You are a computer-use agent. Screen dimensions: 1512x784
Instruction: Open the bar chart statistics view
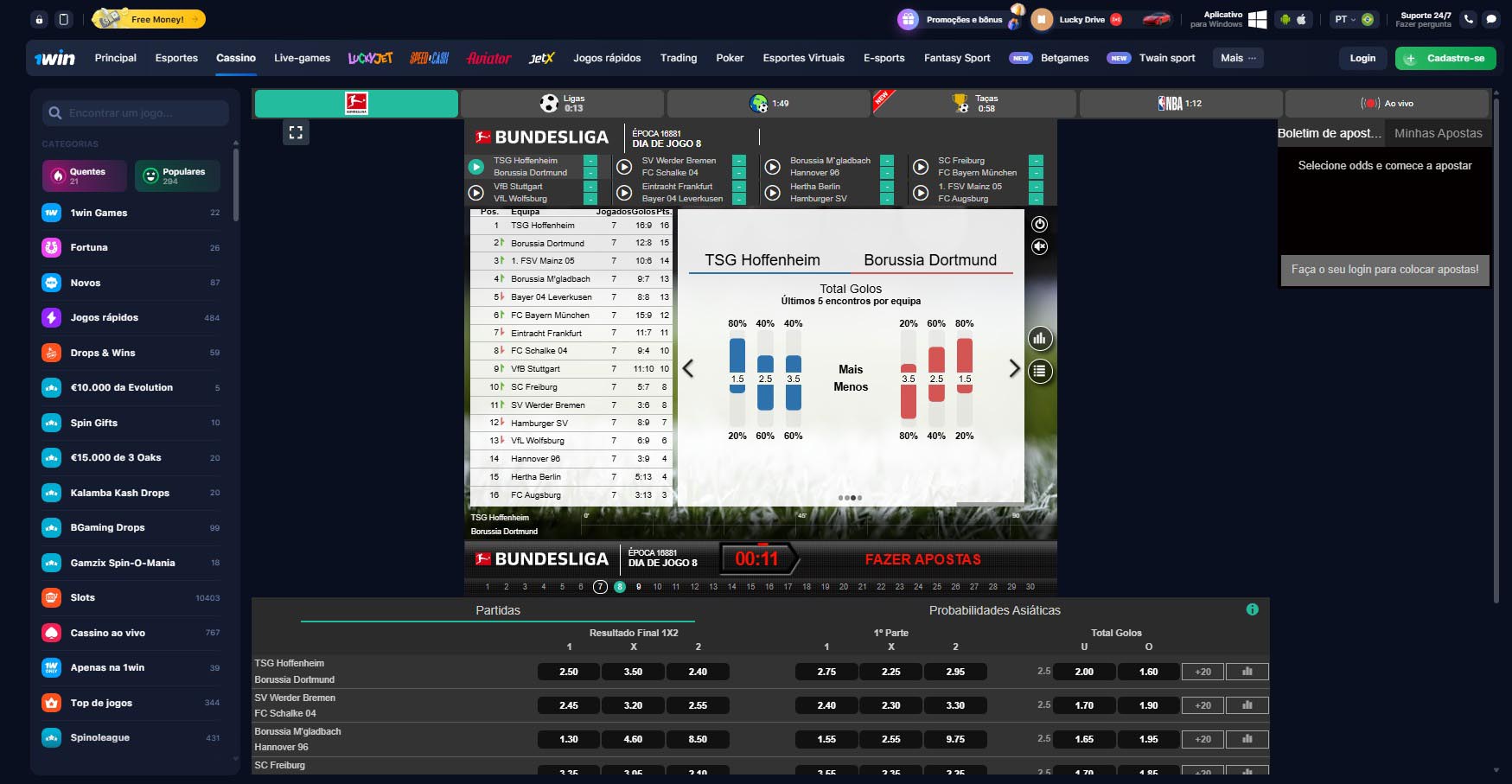[x=1039, y=339]
